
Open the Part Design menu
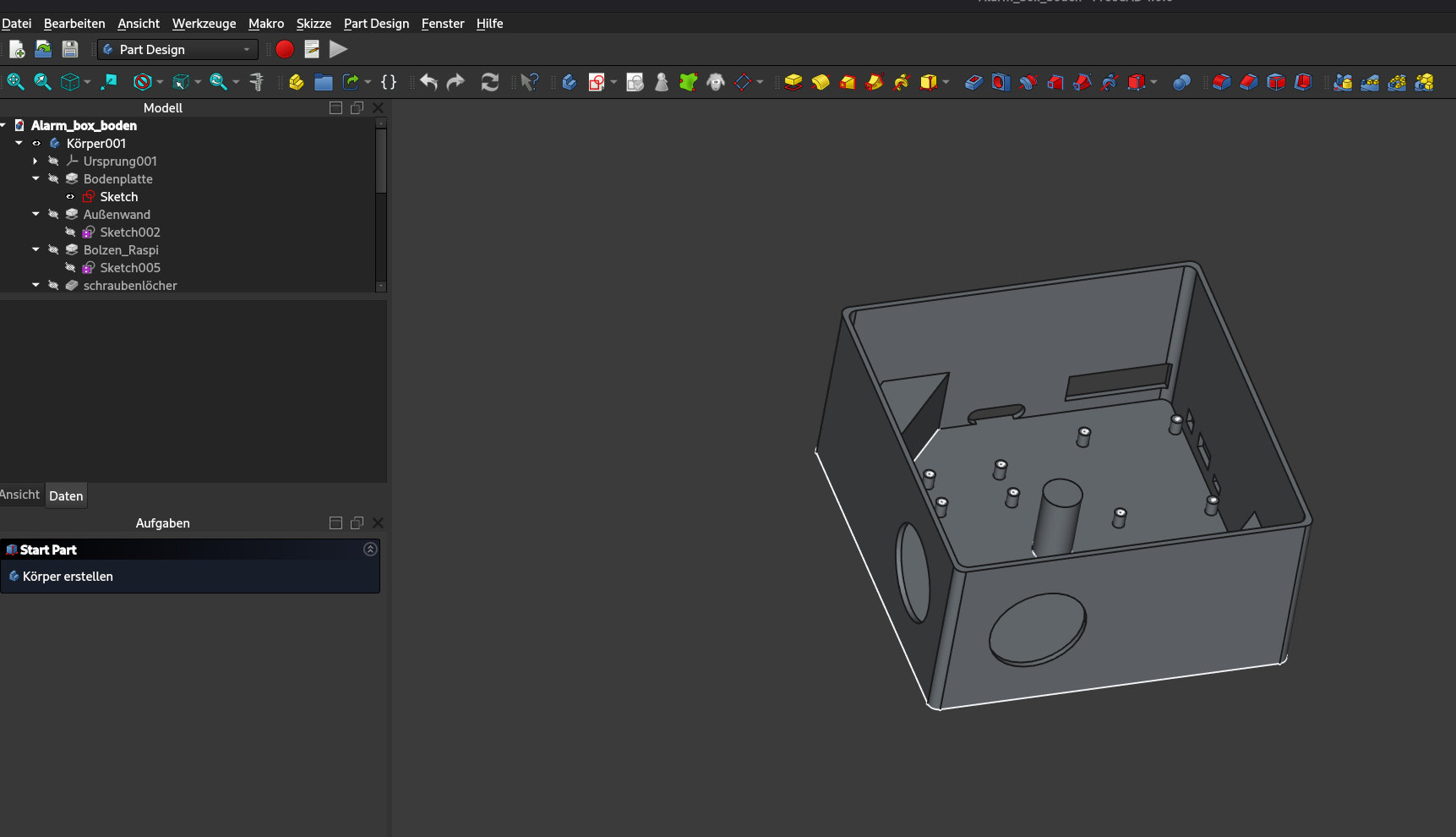point(376,23)
